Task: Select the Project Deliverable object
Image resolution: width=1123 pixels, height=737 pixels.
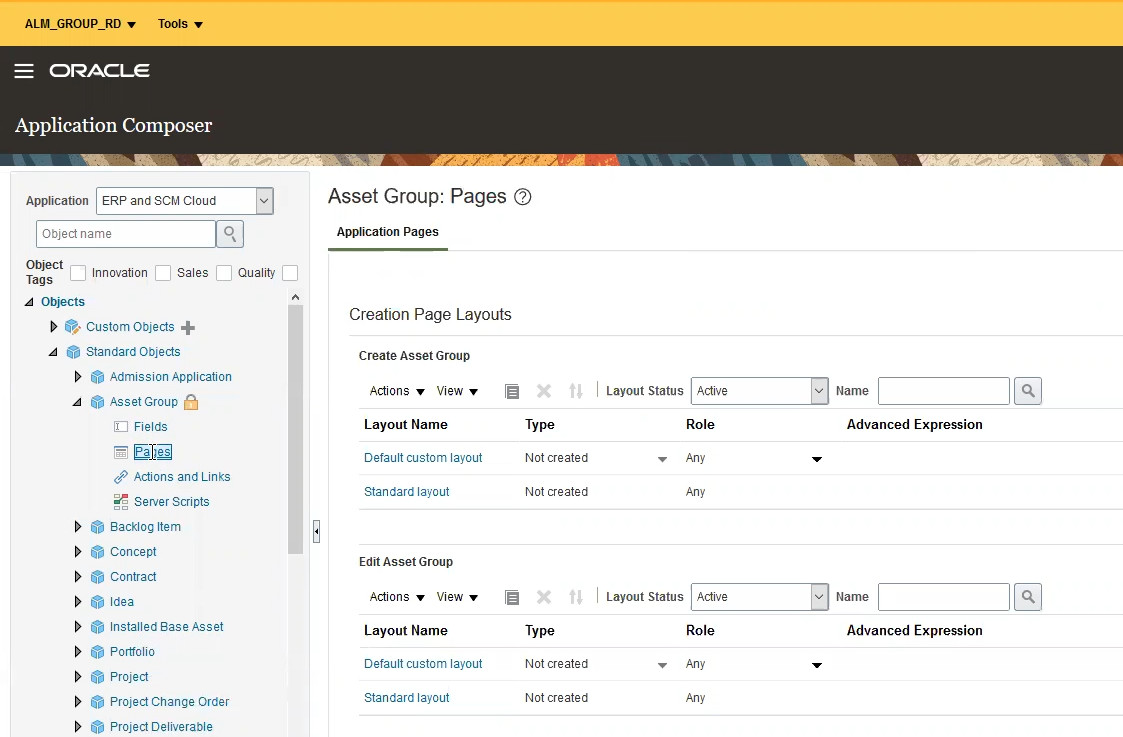Action: (161, 727)
